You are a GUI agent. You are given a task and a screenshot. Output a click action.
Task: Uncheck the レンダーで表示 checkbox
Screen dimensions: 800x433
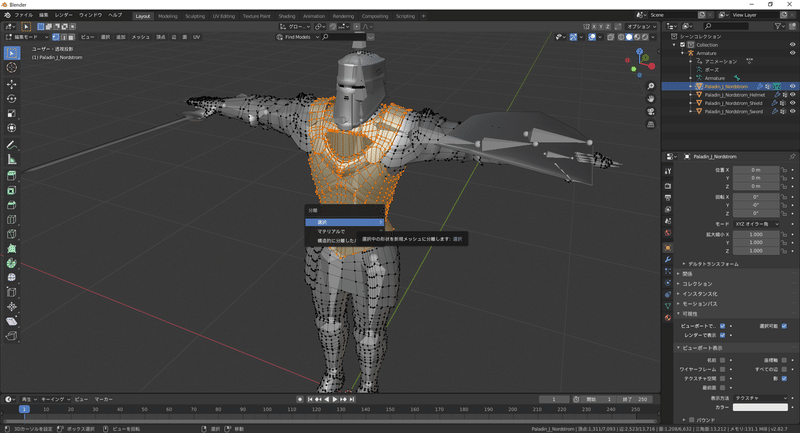pos(722,335)
